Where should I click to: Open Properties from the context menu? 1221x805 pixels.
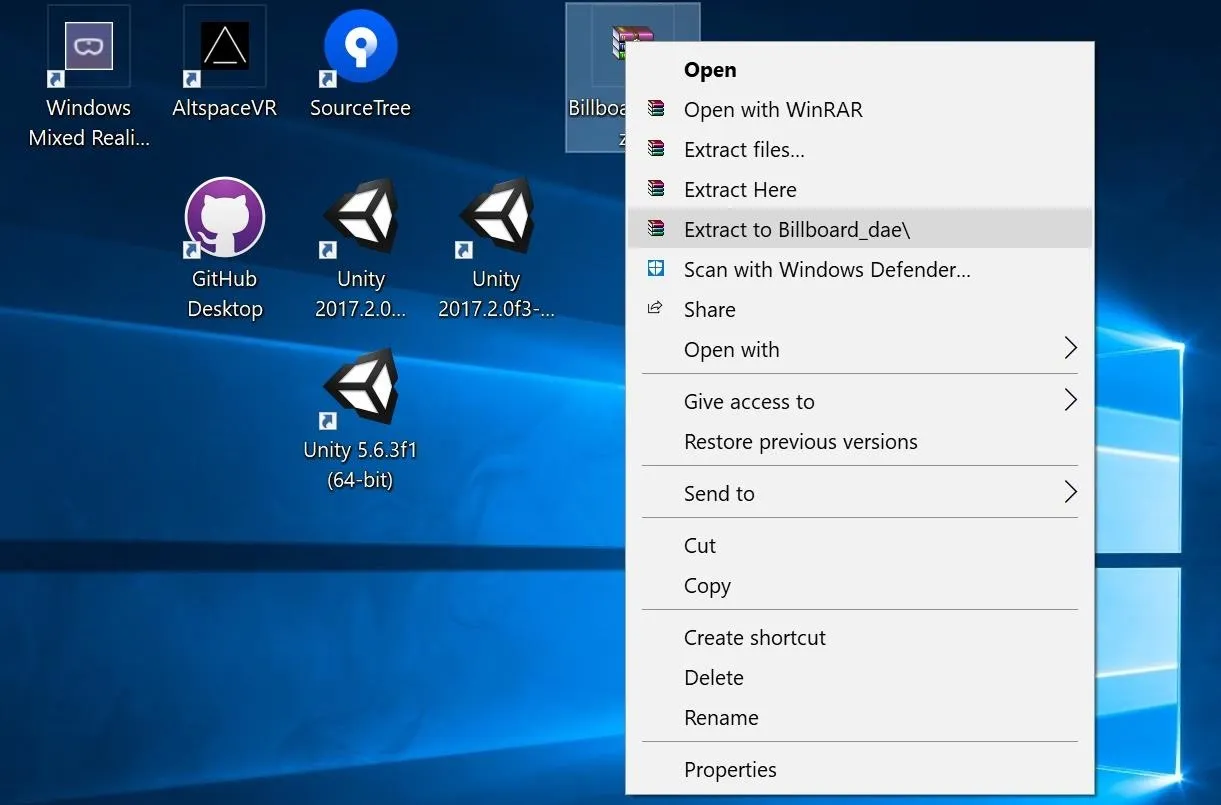tap(860, 770)
